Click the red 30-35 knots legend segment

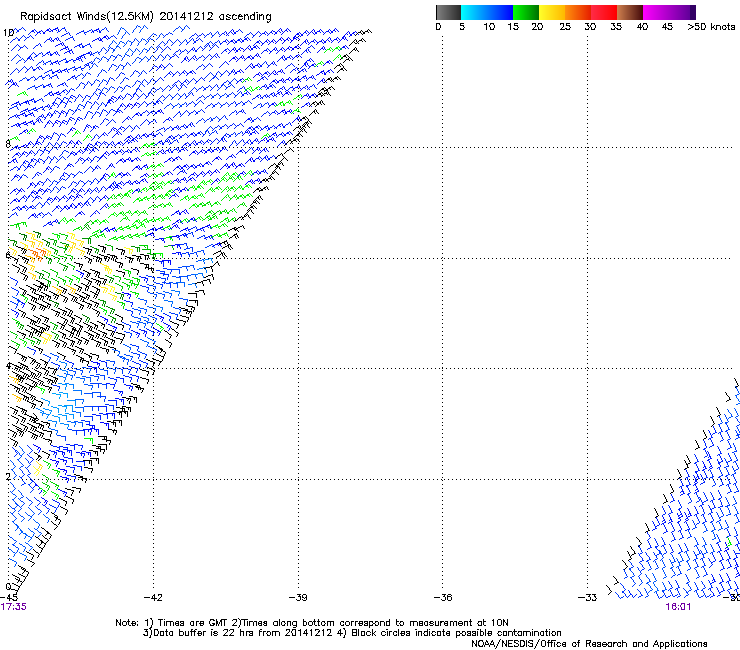(604, 12)
